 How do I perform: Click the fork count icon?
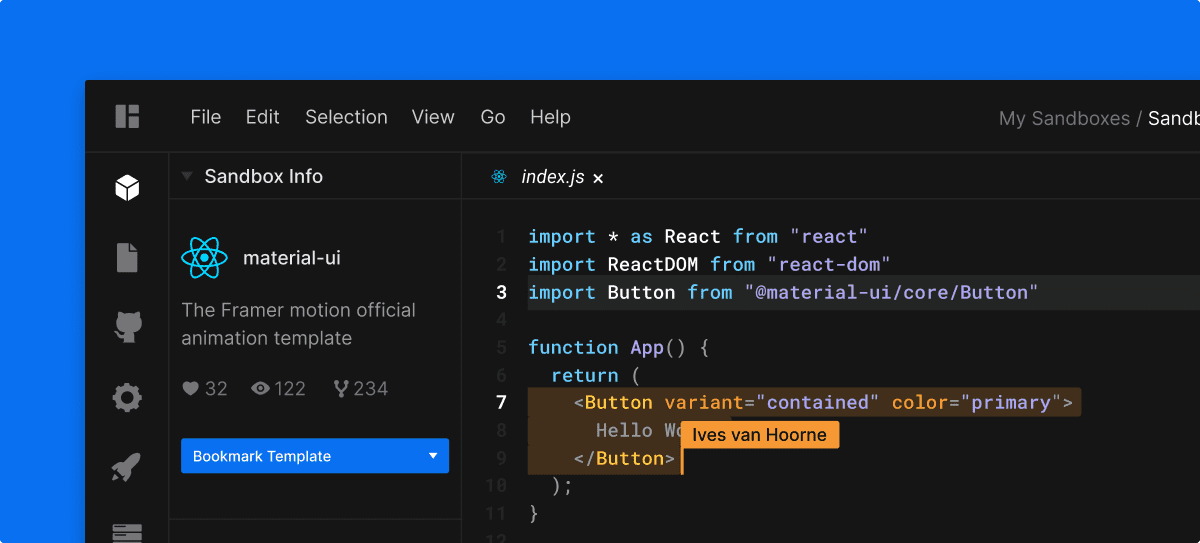pos(340,389)
